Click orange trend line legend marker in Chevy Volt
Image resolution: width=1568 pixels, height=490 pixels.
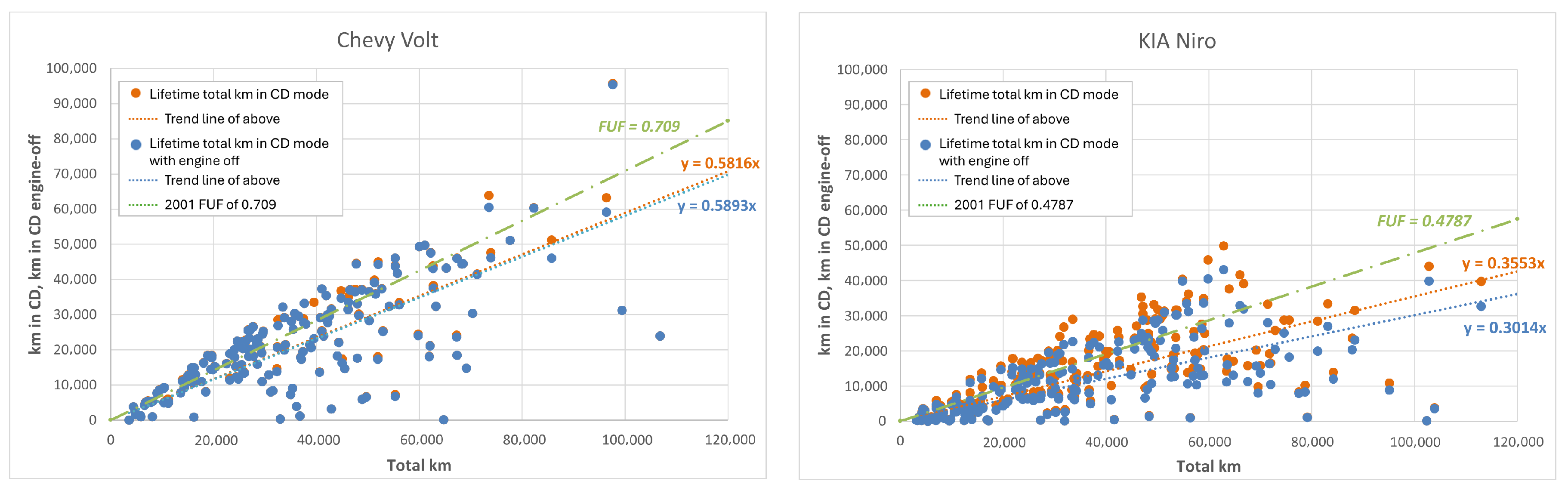143,119
